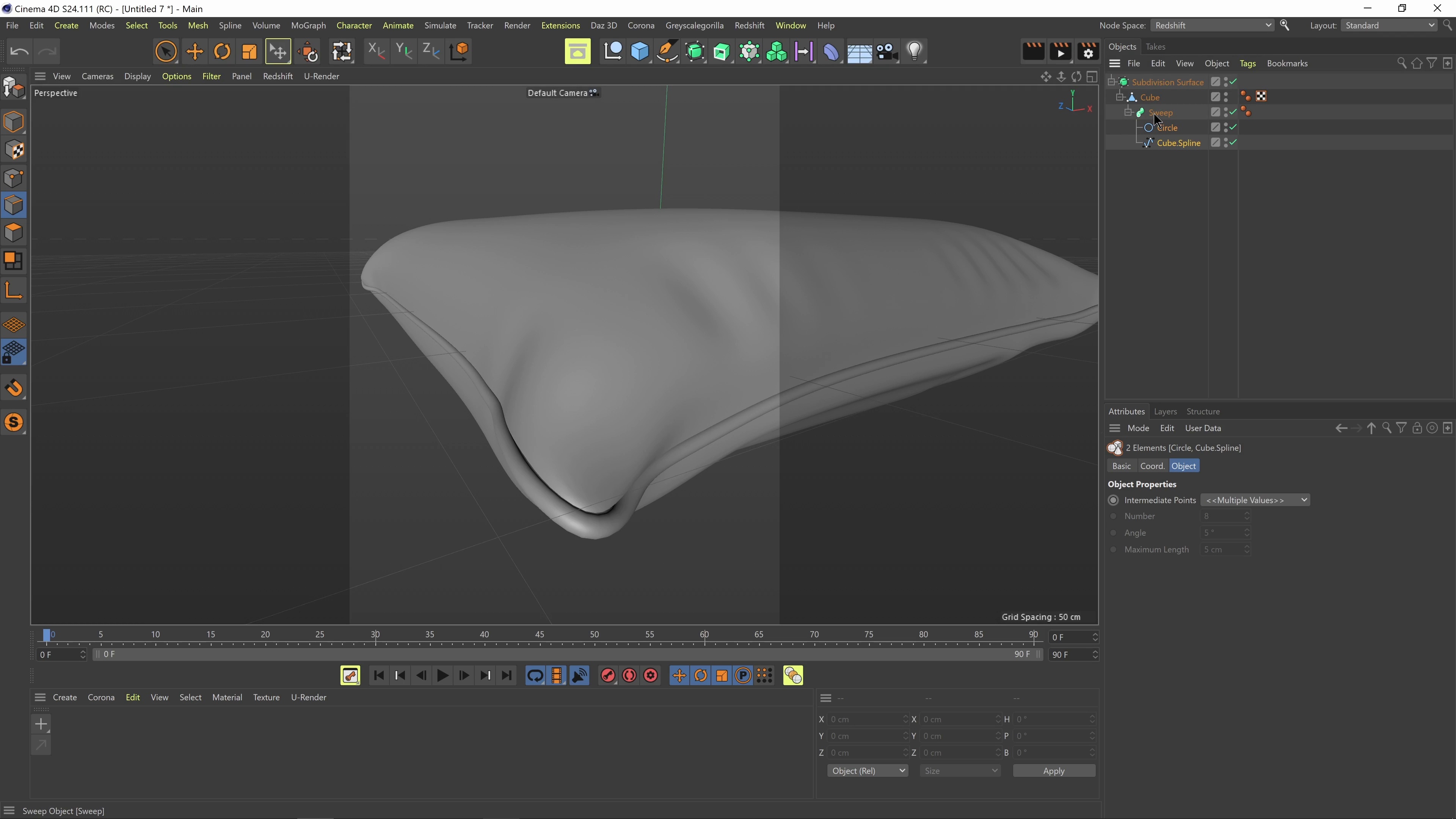Open the Edit Render Settings icon
This screenshot has width=1456, height=819.
1088,52
